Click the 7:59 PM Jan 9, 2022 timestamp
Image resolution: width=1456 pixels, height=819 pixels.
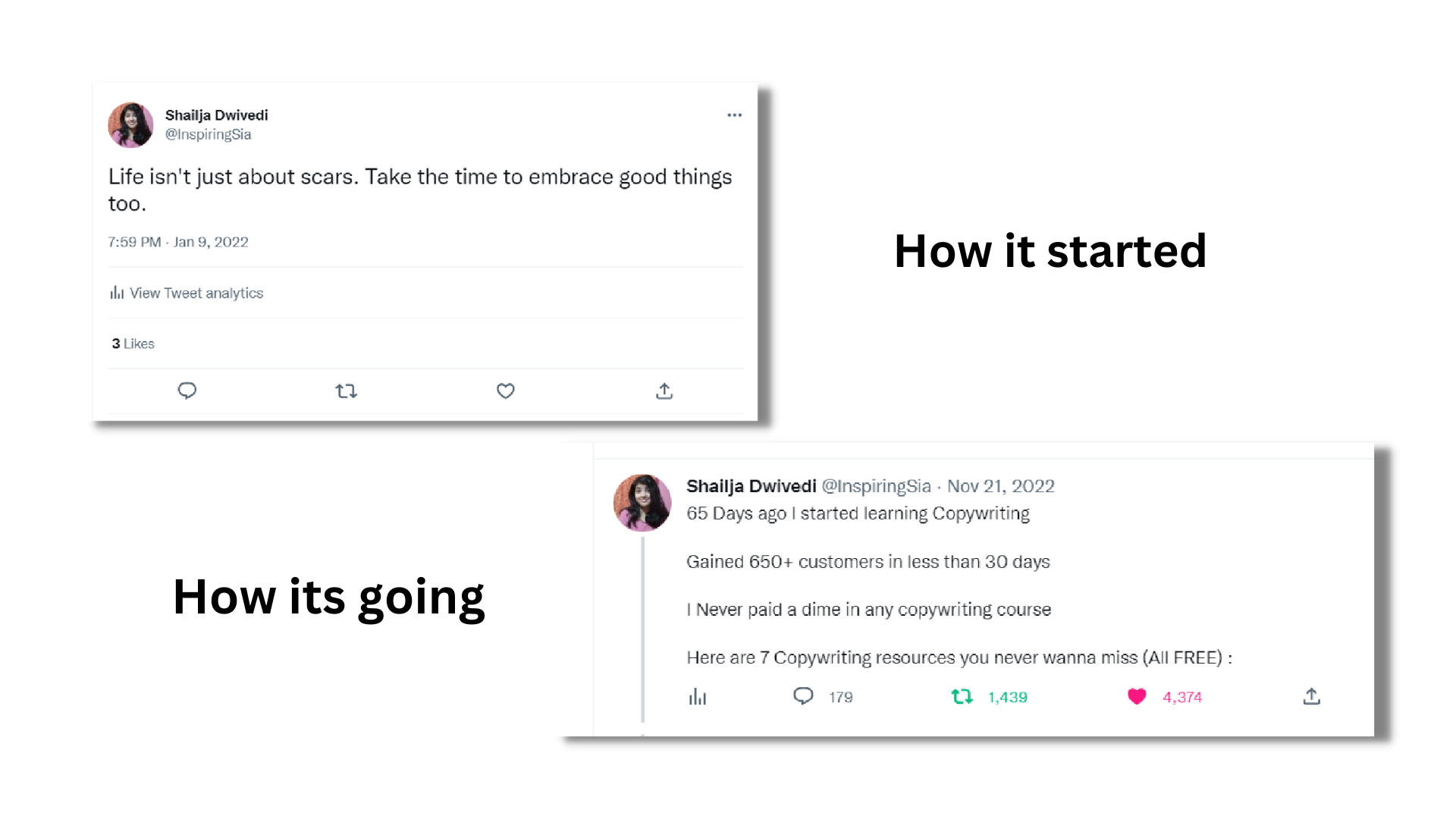178,242
